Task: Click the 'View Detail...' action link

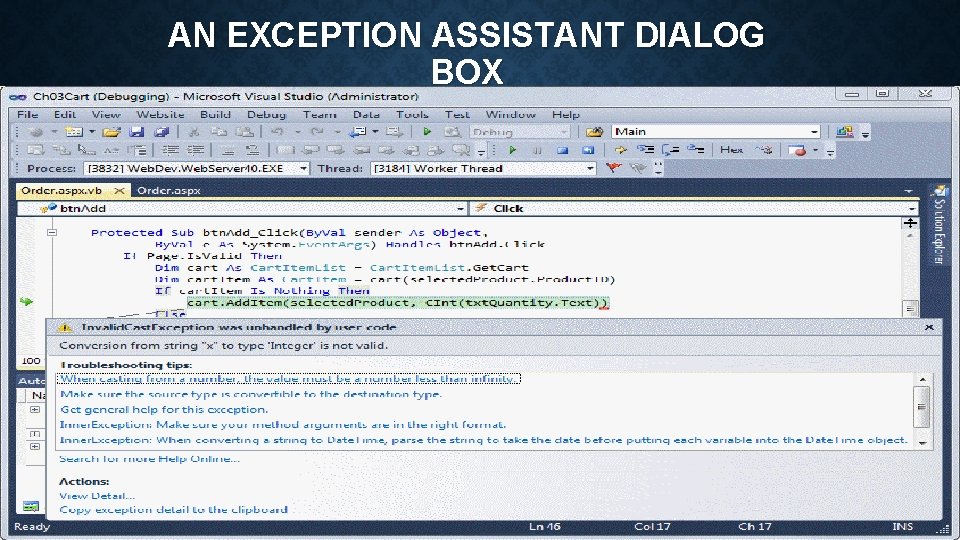Action: coord(97,496)
